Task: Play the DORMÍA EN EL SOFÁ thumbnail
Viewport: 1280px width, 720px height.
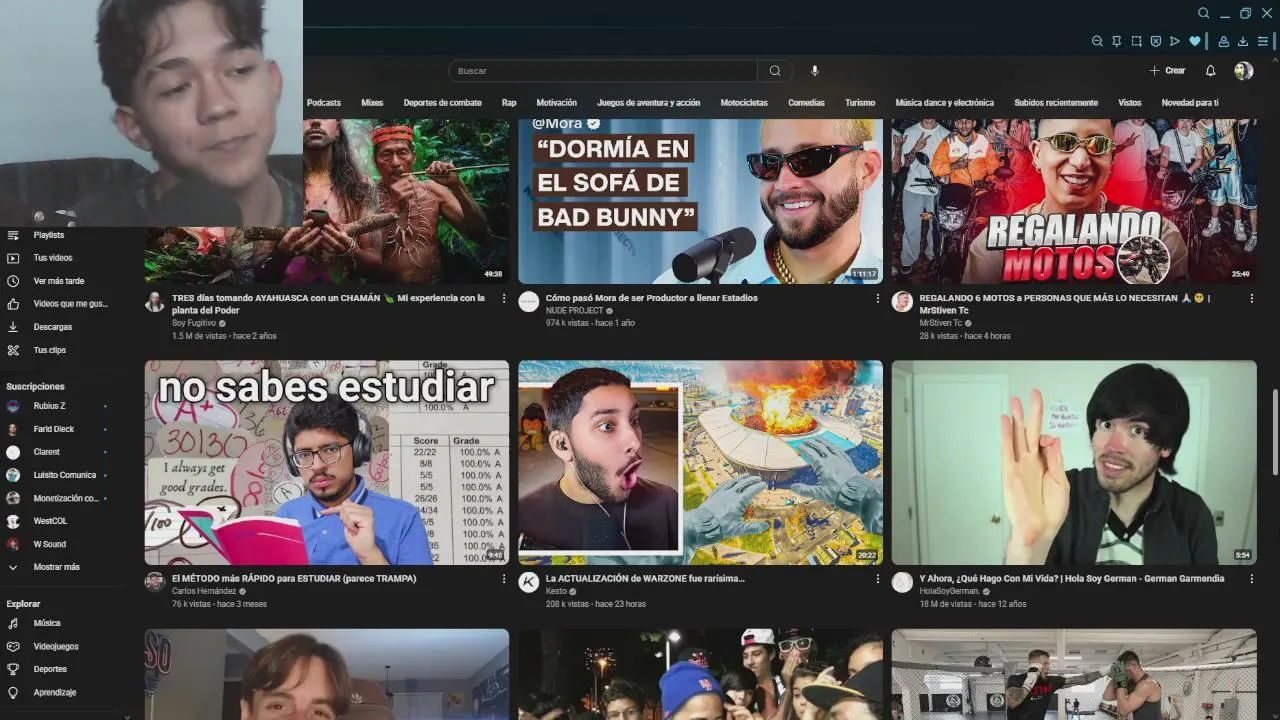Action: 700,201
